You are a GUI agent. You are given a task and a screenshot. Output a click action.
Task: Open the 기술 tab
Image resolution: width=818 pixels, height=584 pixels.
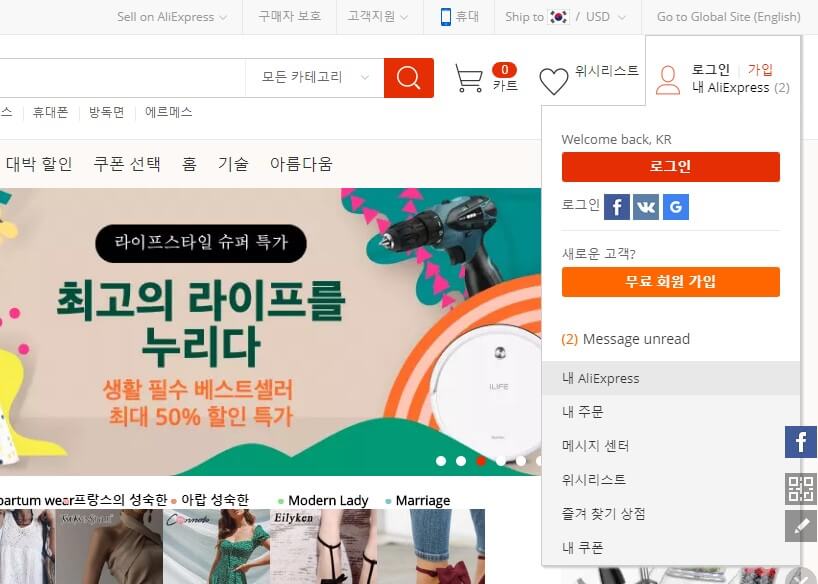click(x=233, y=164)
